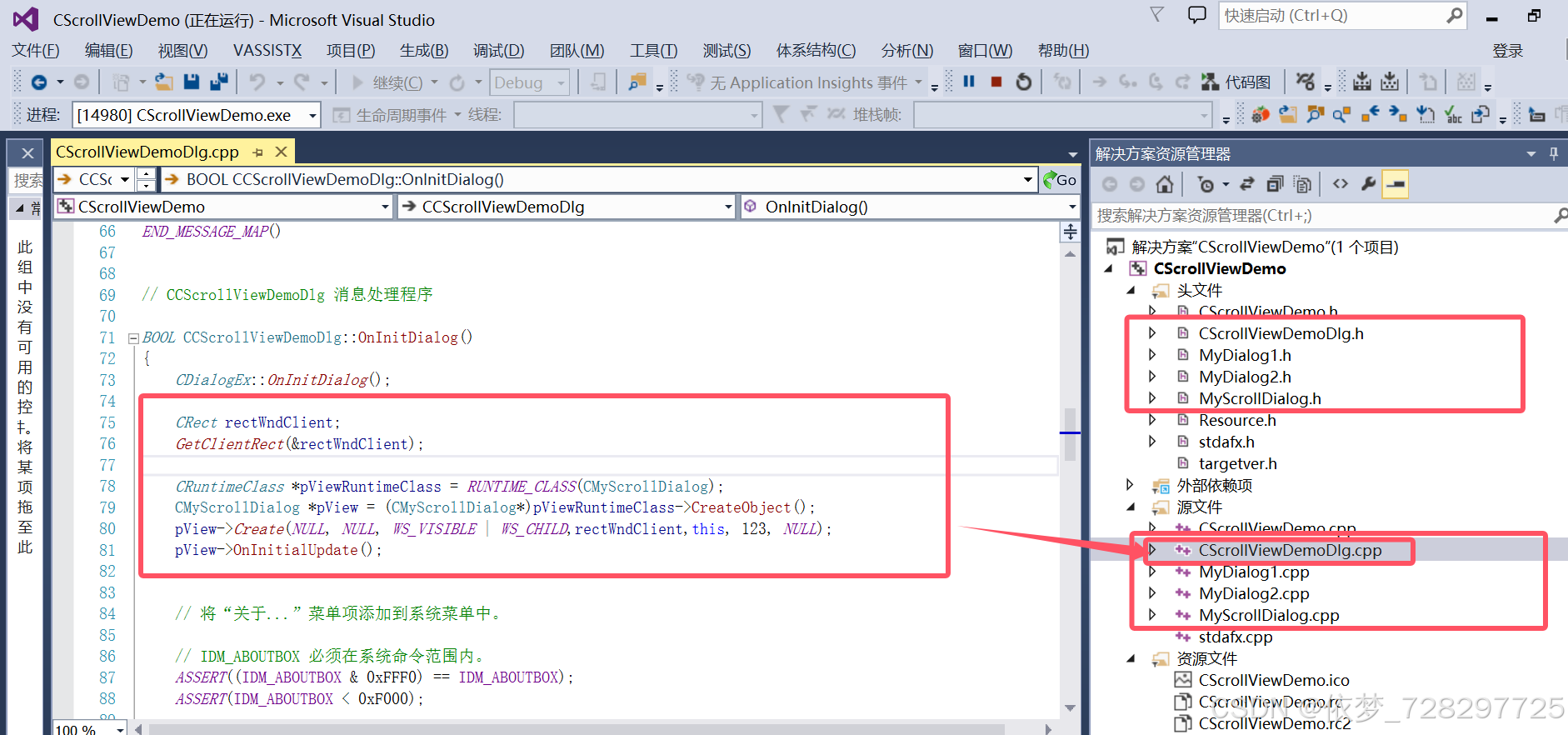Close the CScrollViewDemoDlg.cpp editor tab
Screen dimensions: 1568x735
(282, 152)
